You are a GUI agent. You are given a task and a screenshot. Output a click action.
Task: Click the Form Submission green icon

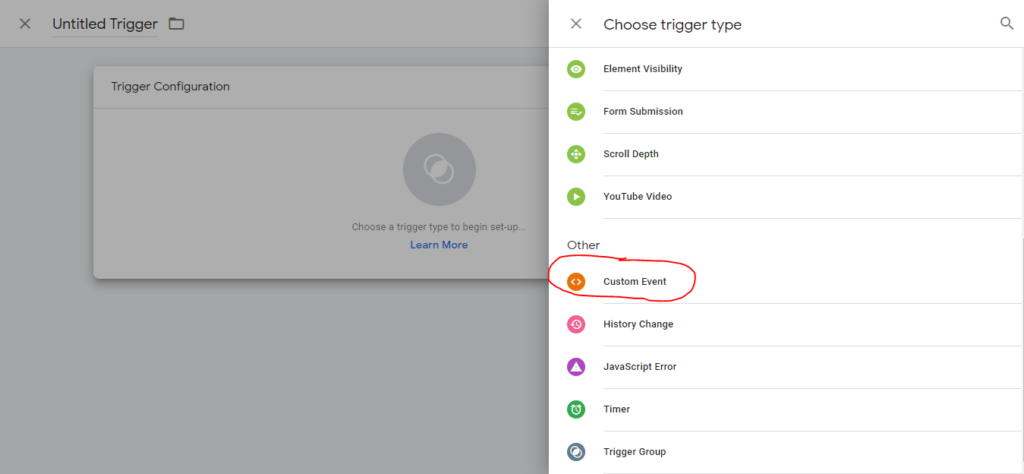(x=576, y=112)
